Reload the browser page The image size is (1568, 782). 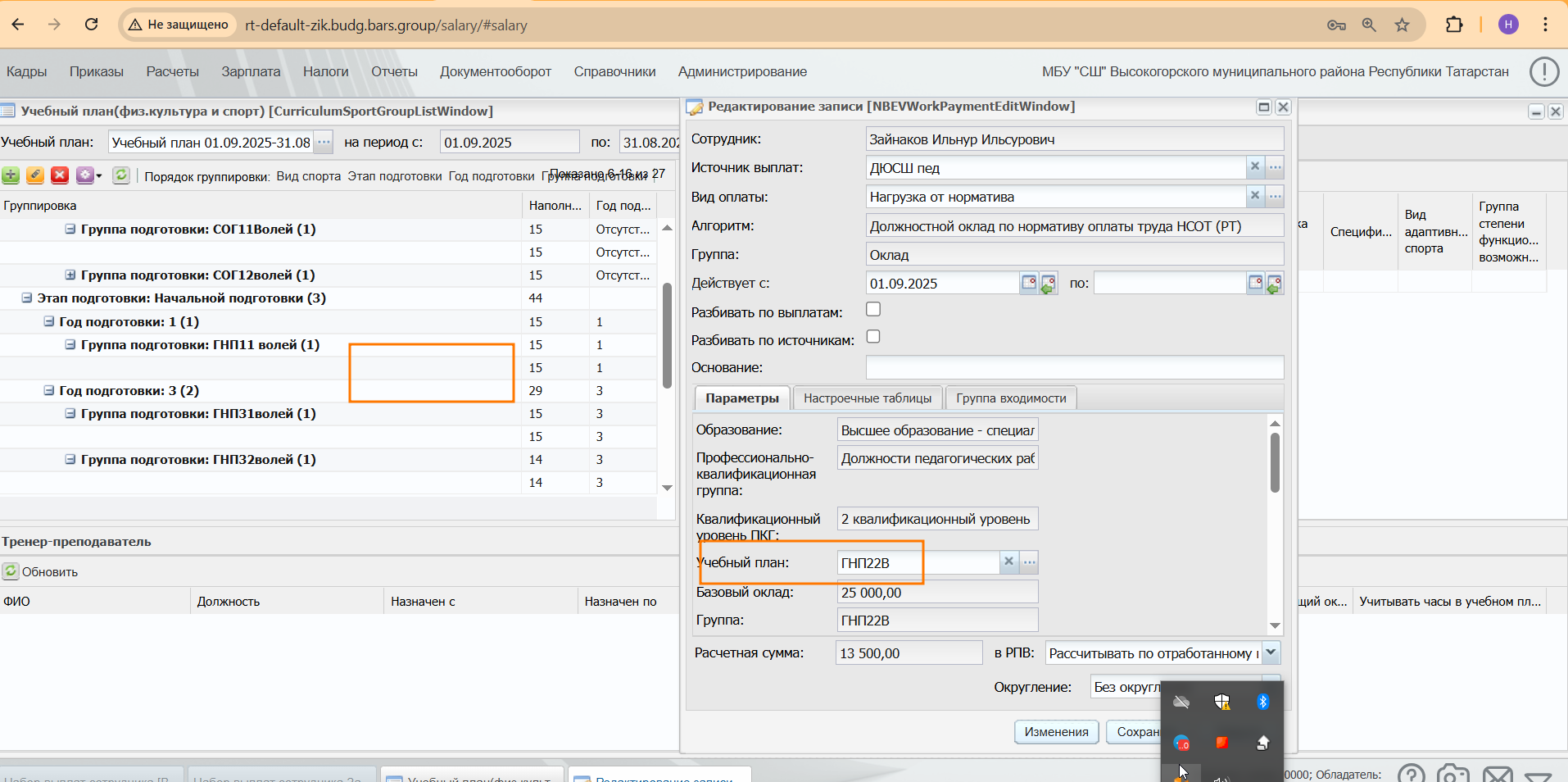coord(92,25)
